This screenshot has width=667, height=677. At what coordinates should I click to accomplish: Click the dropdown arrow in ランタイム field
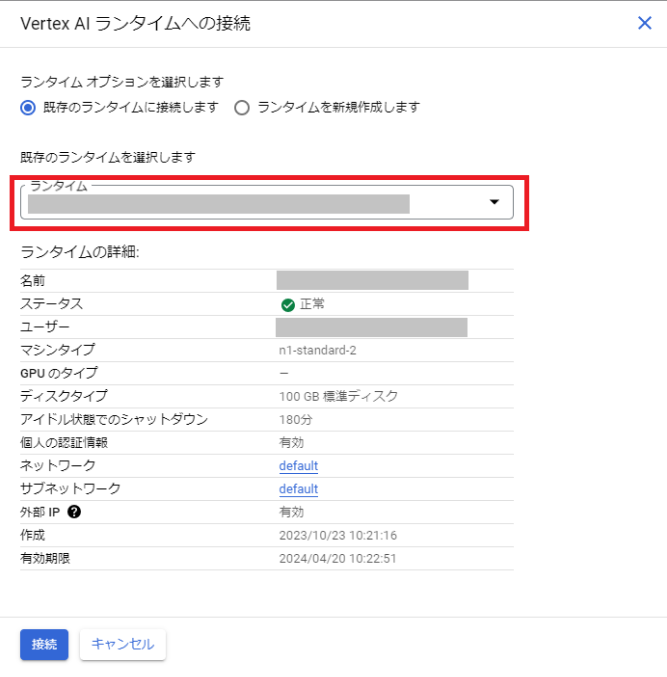[x=494, y=202]
